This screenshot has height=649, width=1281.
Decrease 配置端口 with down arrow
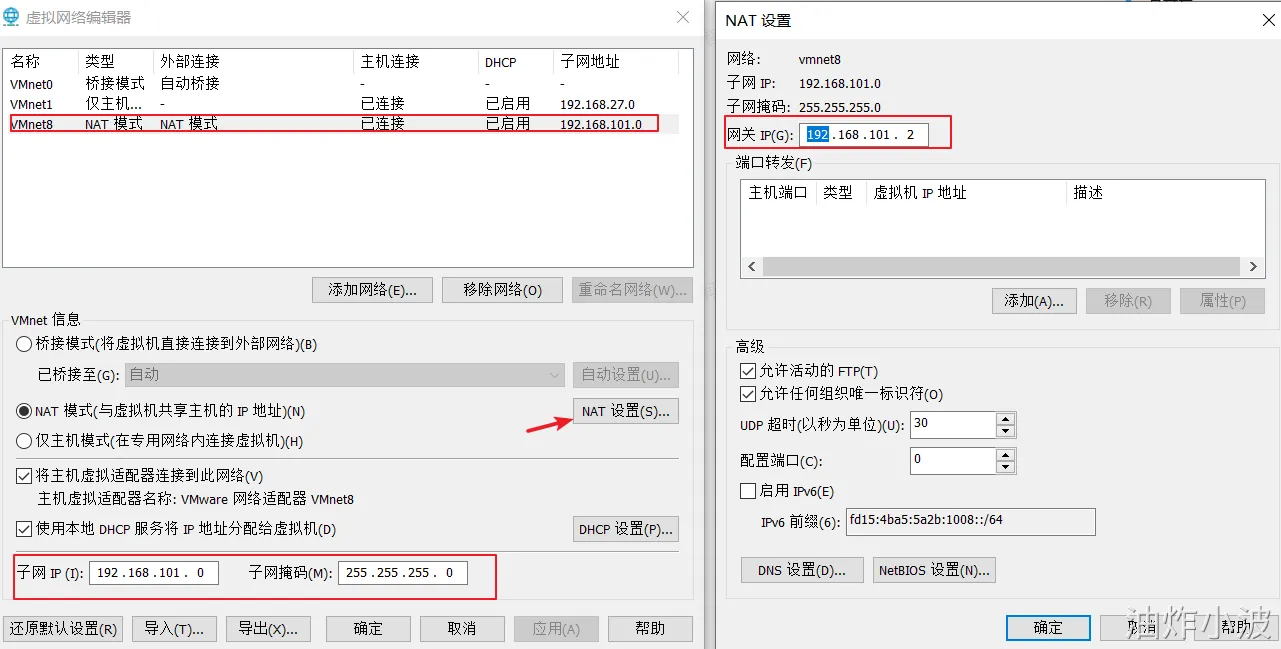pos(1006,467)
